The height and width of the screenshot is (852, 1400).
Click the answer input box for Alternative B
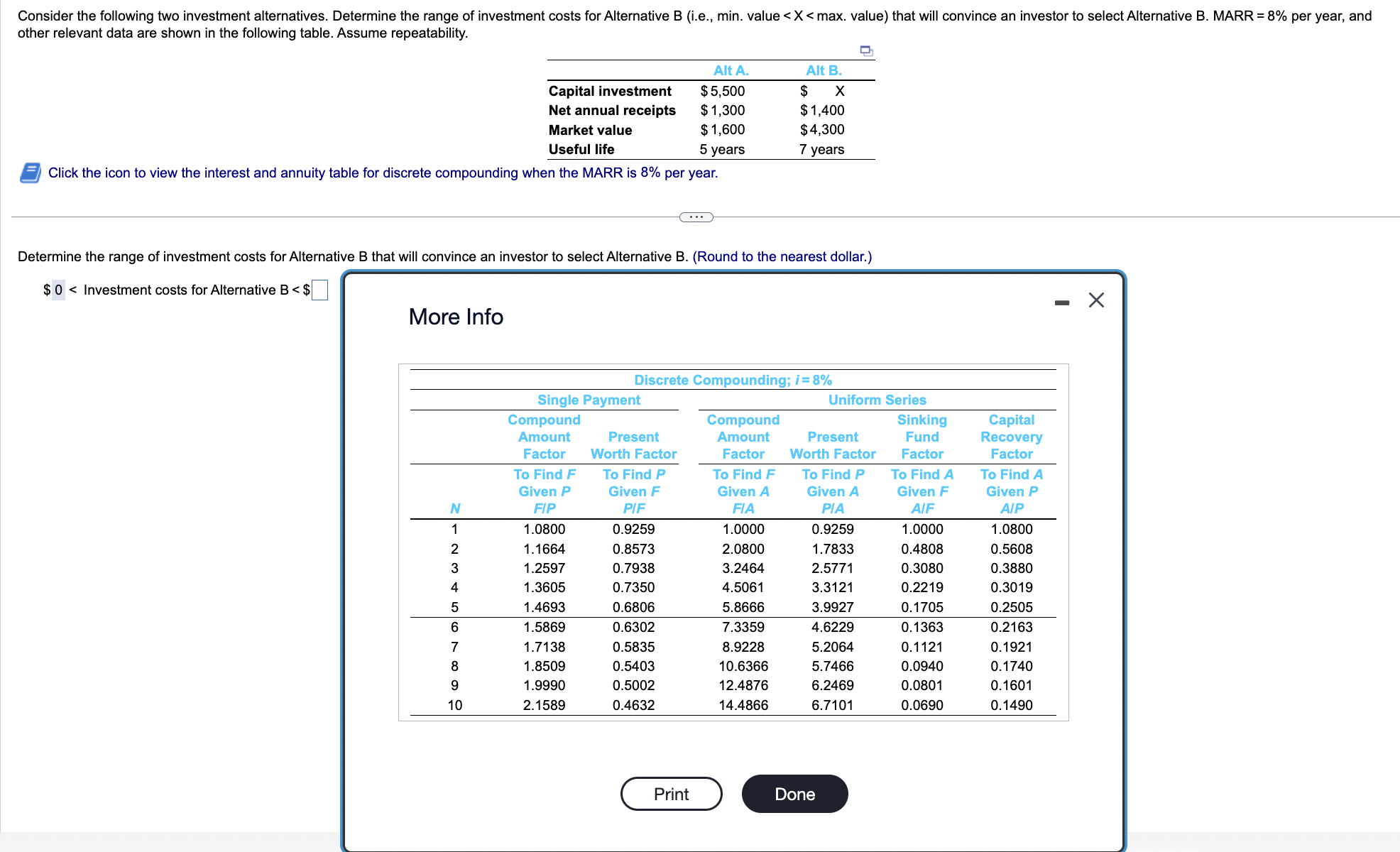click(319, 290)
